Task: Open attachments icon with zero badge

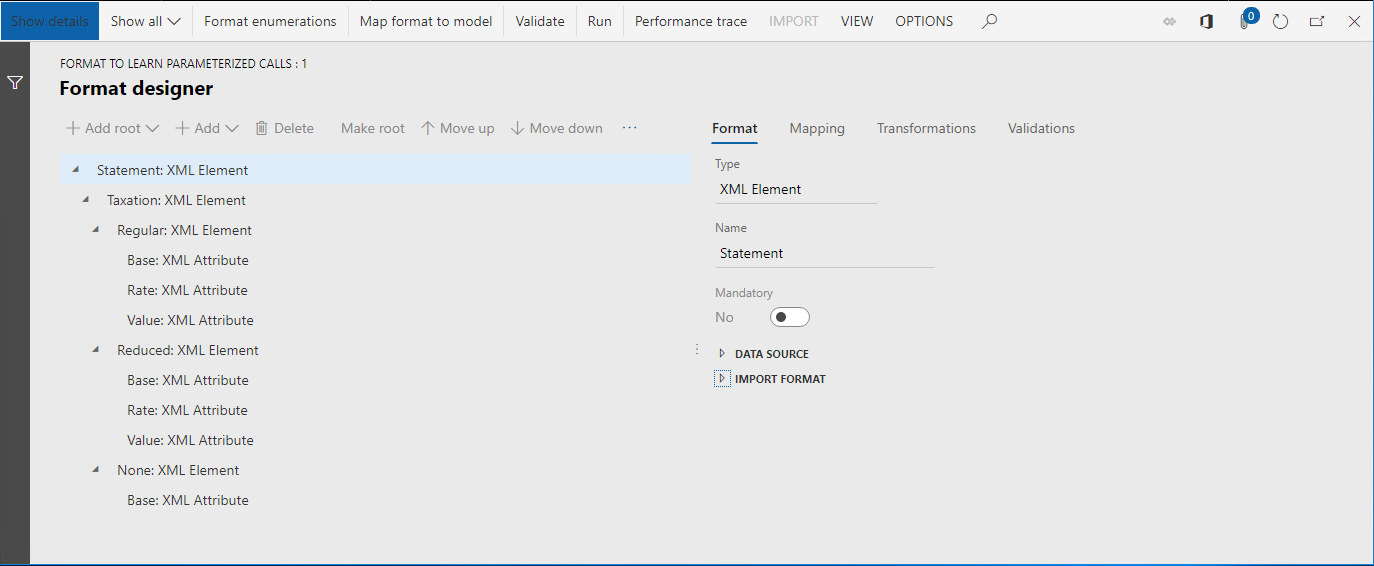Action: tap(1245, 19)
